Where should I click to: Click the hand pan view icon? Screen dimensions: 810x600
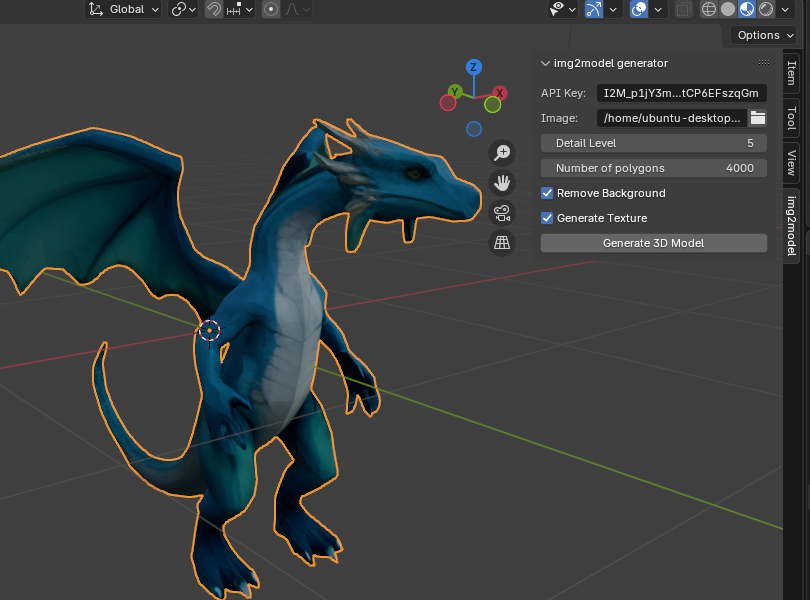502,182
